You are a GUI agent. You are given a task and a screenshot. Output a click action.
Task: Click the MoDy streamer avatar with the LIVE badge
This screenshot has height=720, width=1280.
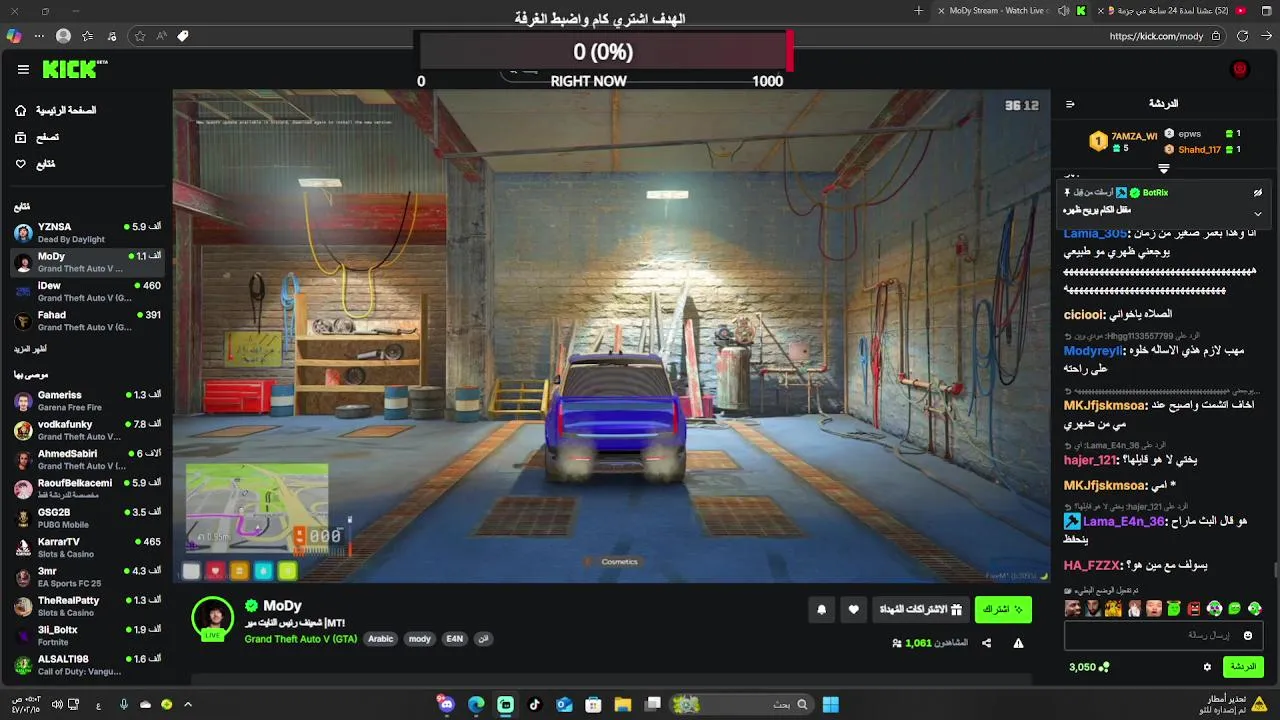tap(212, 619)
